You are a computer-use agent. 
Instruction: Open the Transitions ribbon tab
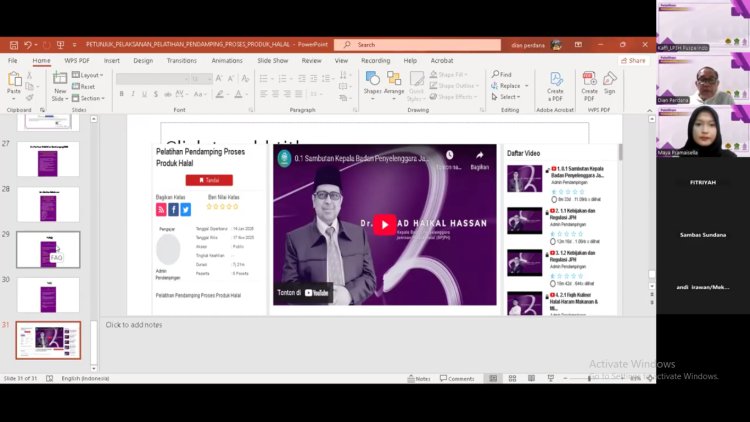pos(181,60)
